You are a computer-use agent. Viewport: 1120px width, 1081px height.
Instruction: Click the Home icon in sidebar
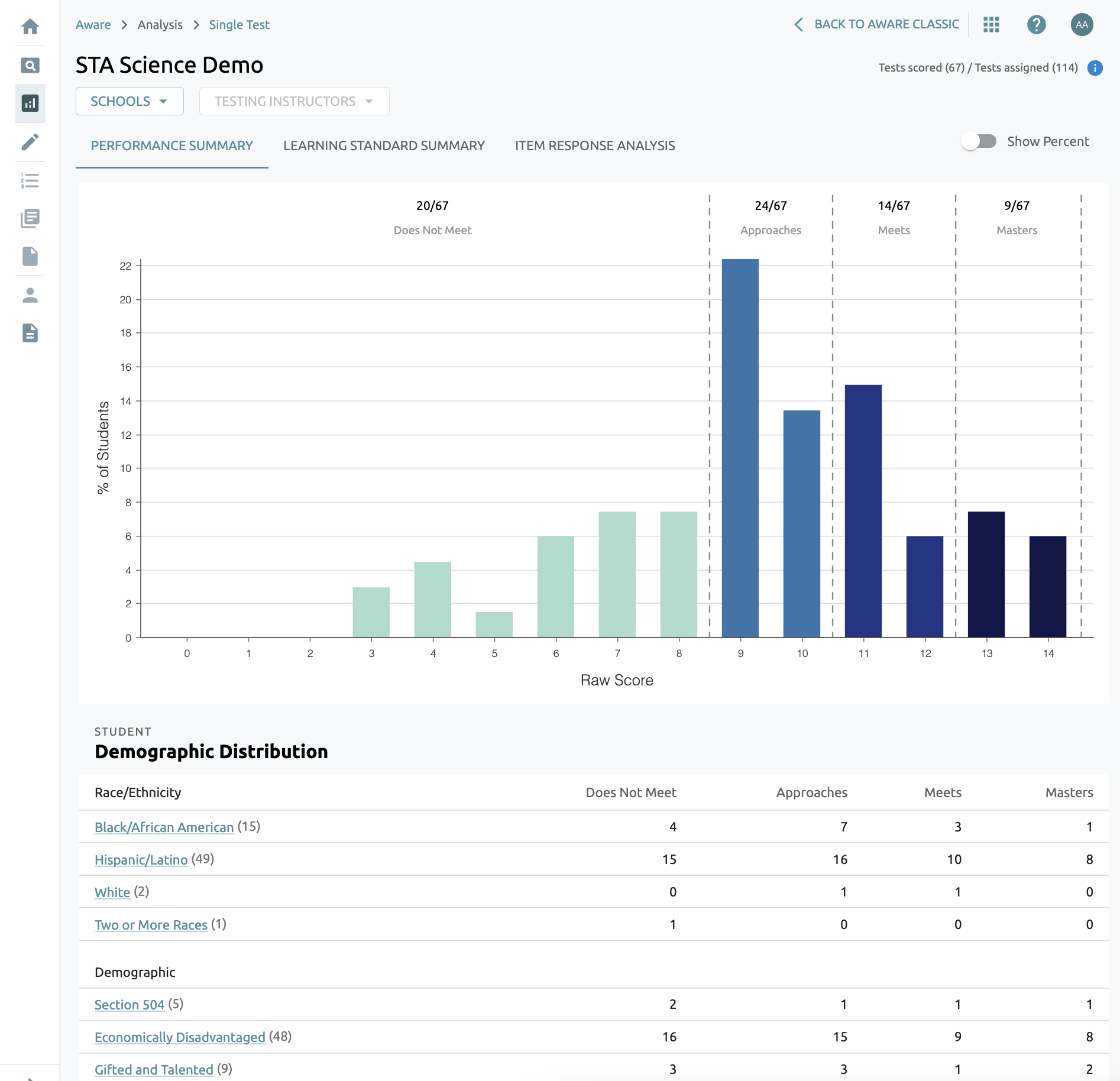pos(30,27)
